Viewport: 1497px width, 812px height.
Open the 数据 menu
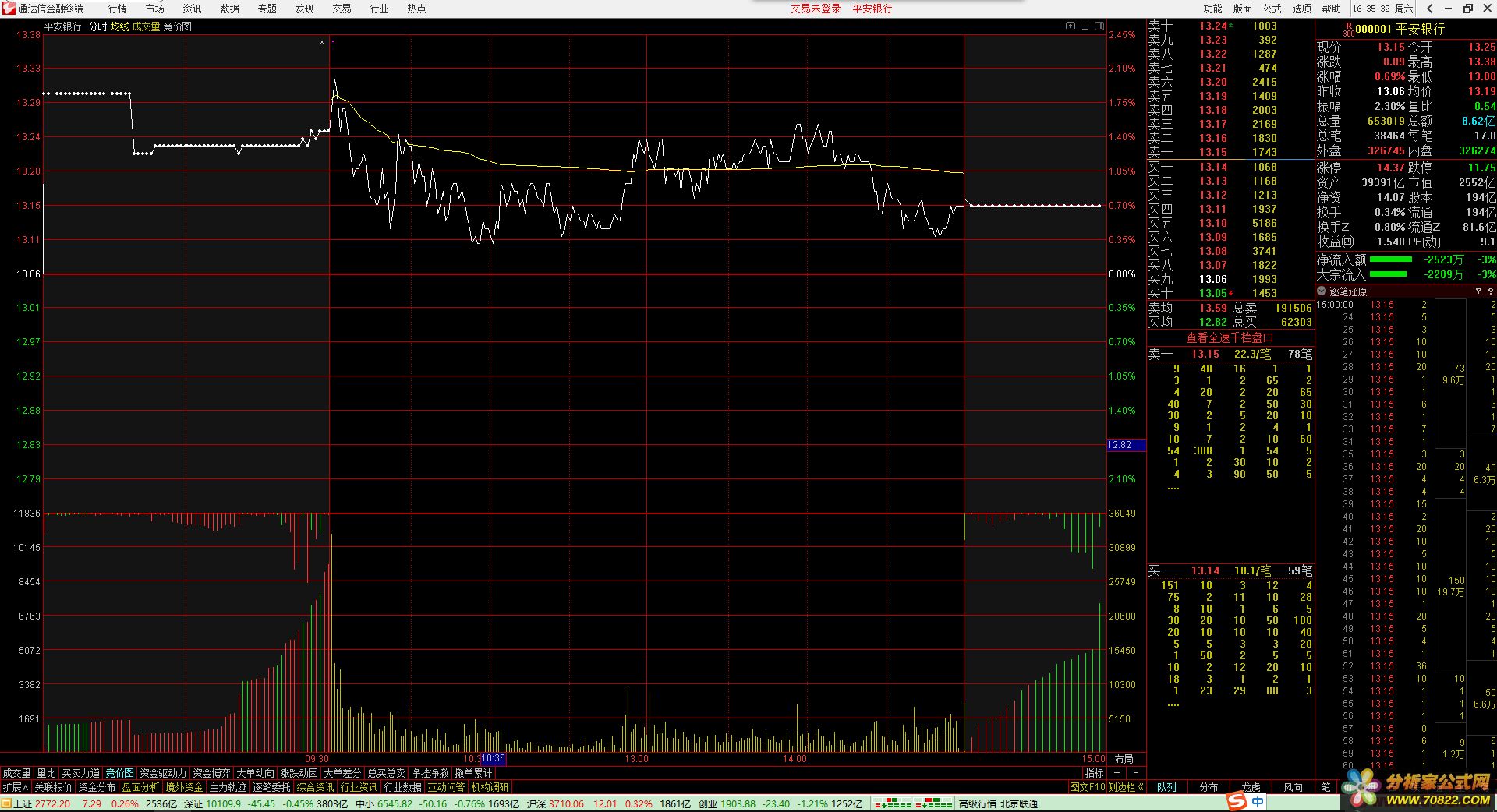pos(229,9)
